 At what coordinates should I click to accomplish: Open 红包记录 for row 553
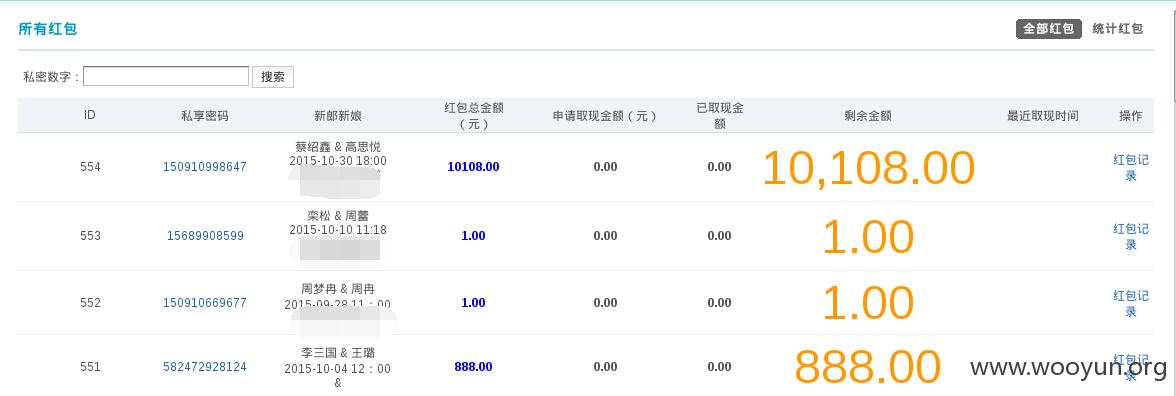[1131, 236]
